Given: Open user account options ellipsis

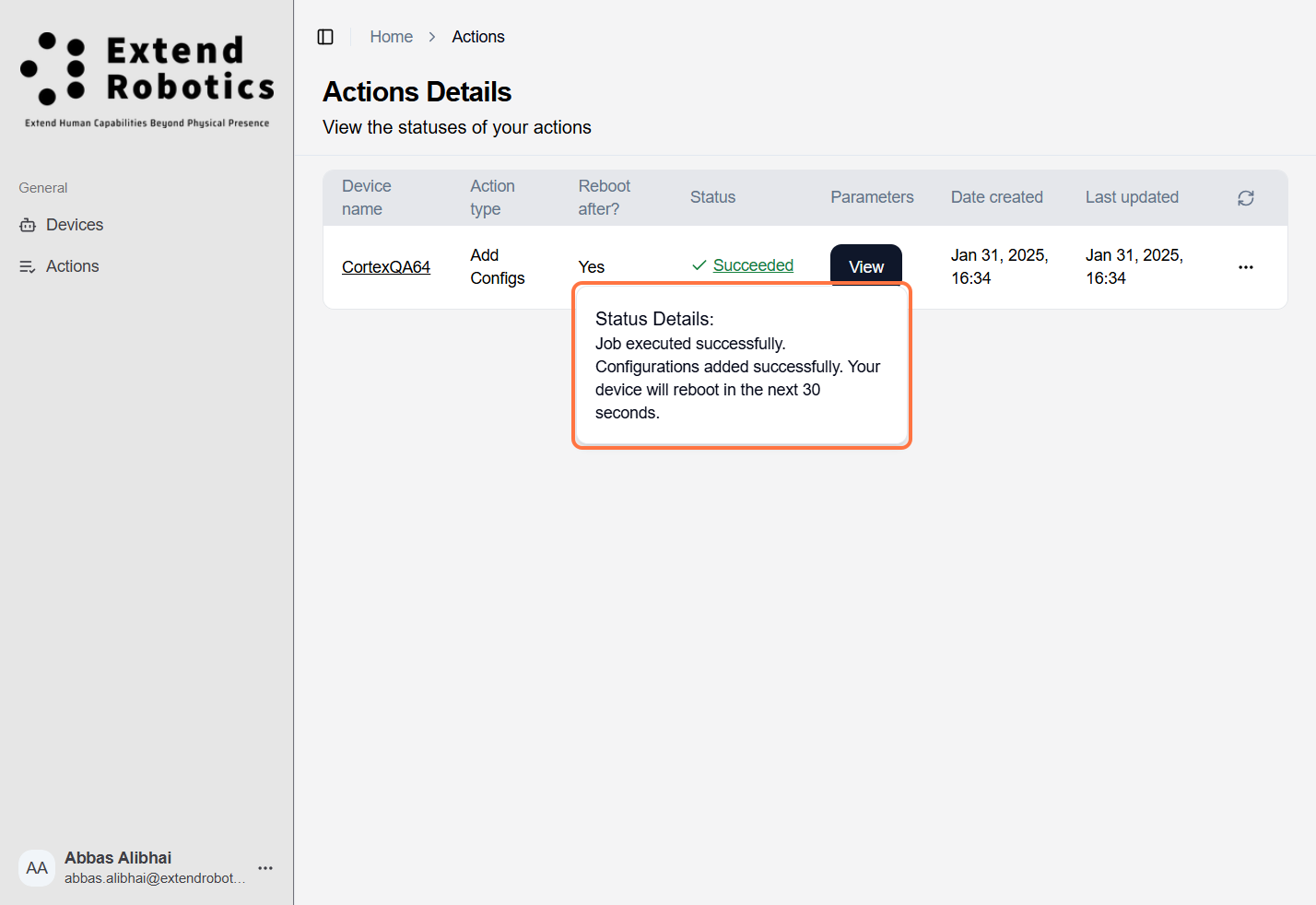Looking at the screenshot, I should (x=265, y=868).
